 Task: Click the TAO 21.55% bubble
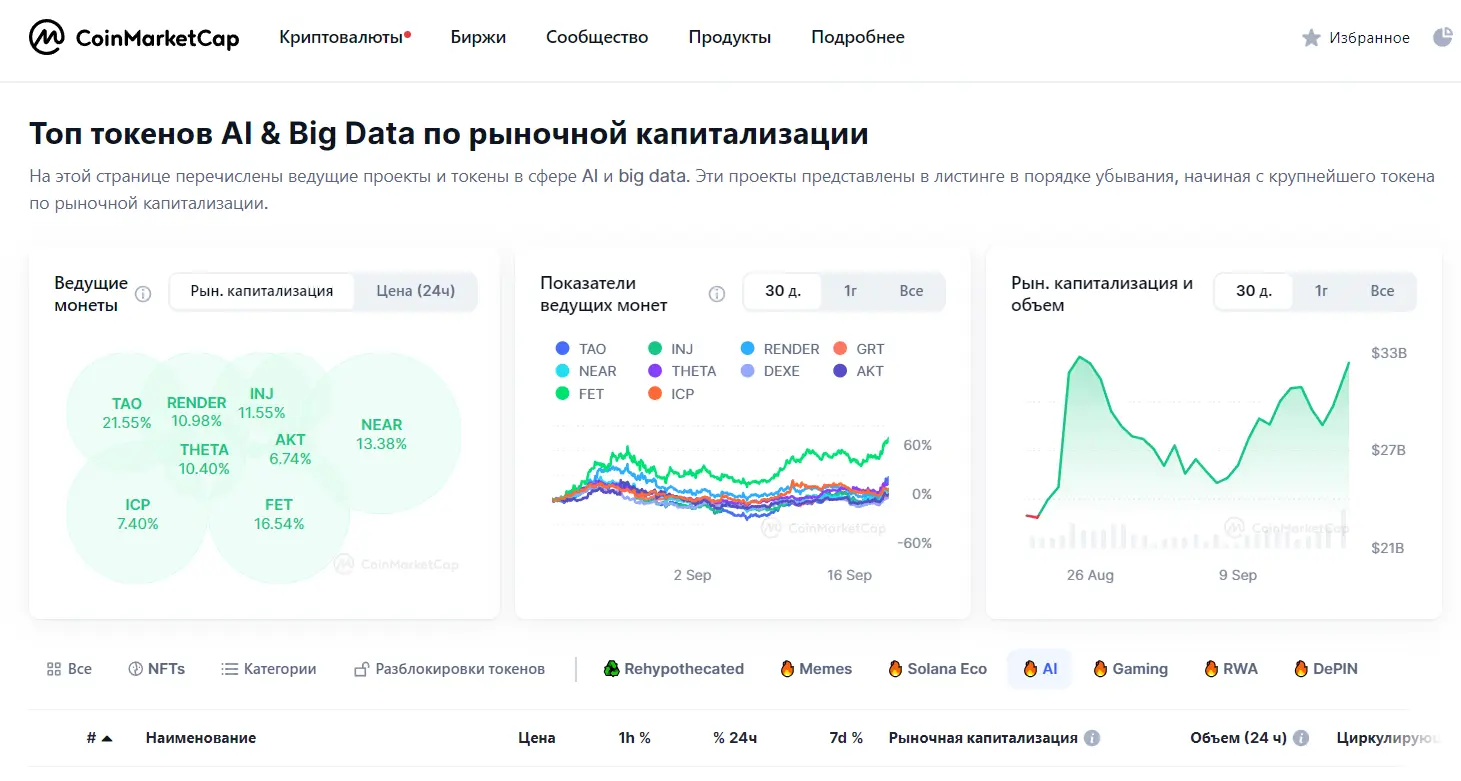click(x=127, y=413)
